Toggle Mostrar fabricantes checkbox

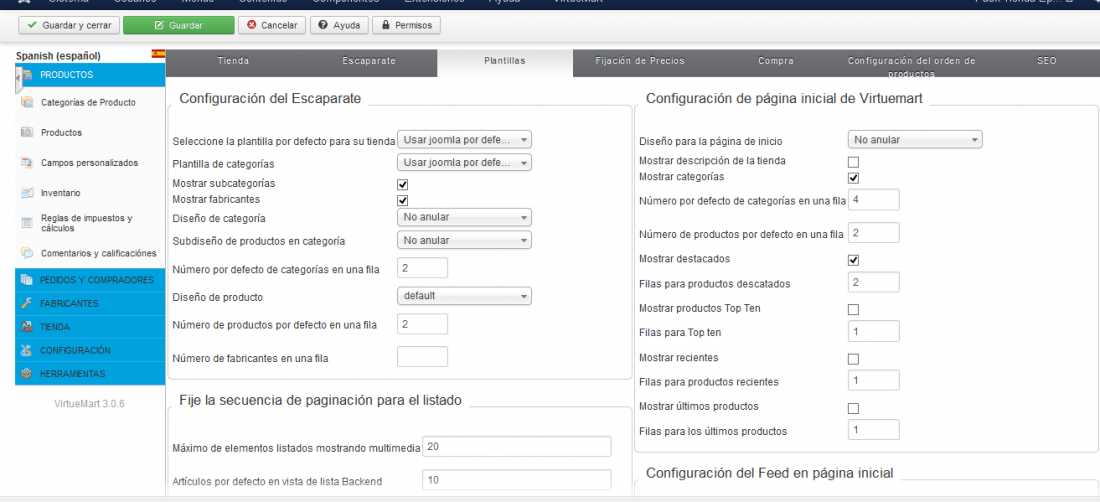403,201
